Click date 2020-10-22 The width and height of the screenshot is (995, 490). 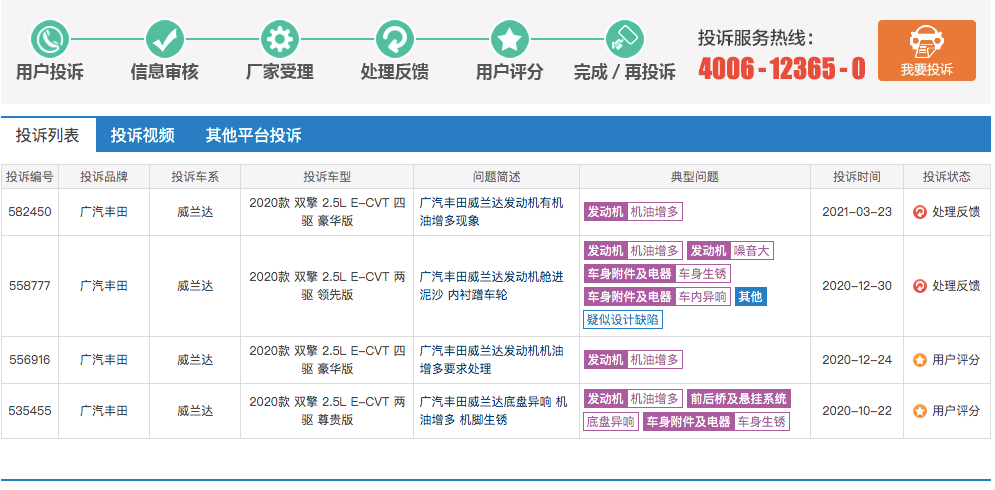coord(857,411)
